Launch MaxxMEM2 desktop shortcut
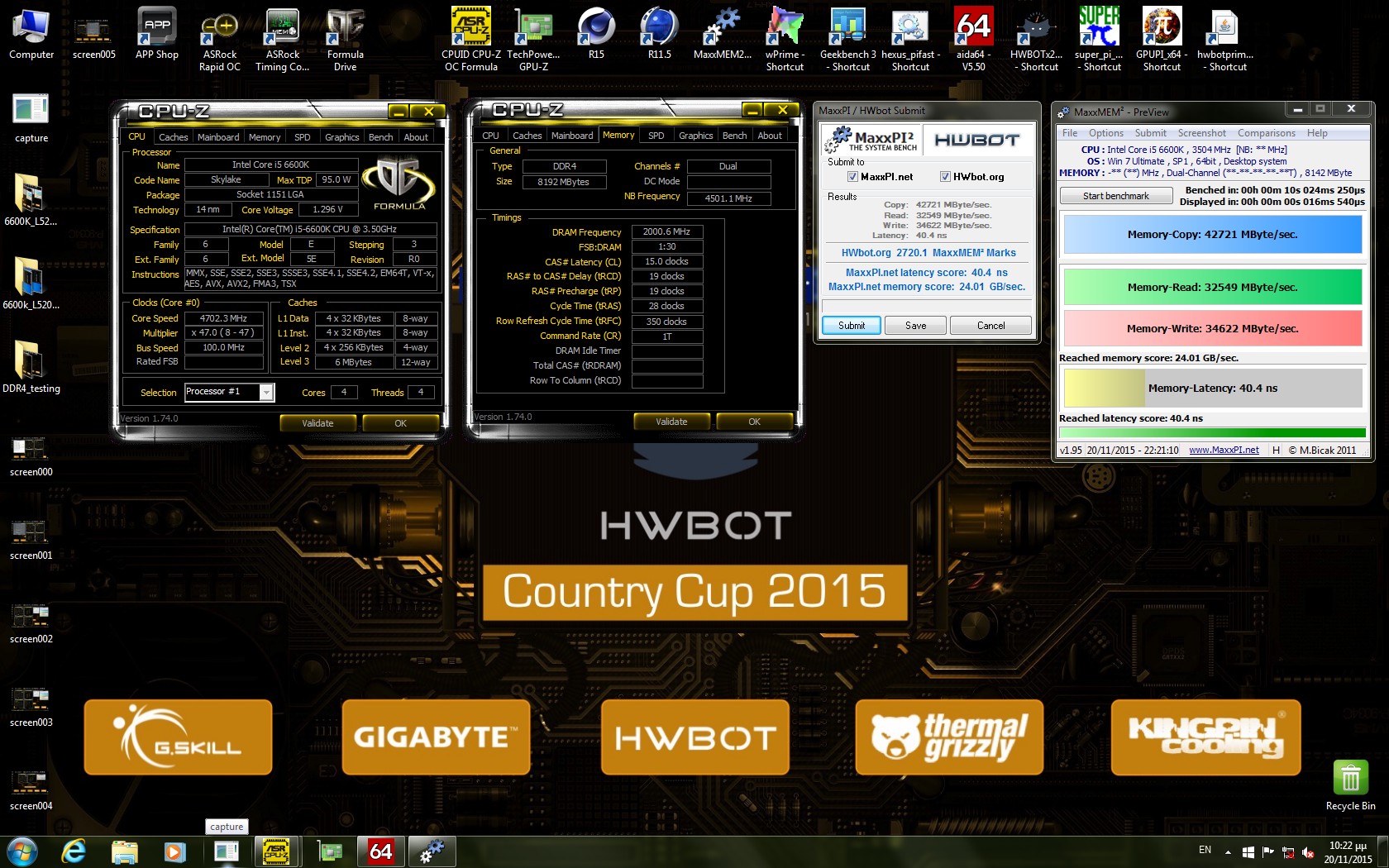Image resolution: width=1389 pixels, height=868 pixels. pos(722,35)
